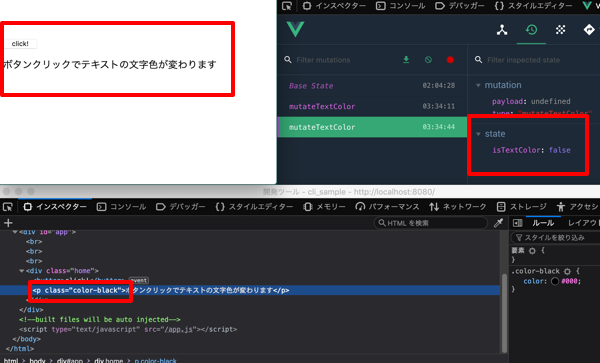Collapse the div id="app" node
The image size is (600, 363).
(15, 232)
